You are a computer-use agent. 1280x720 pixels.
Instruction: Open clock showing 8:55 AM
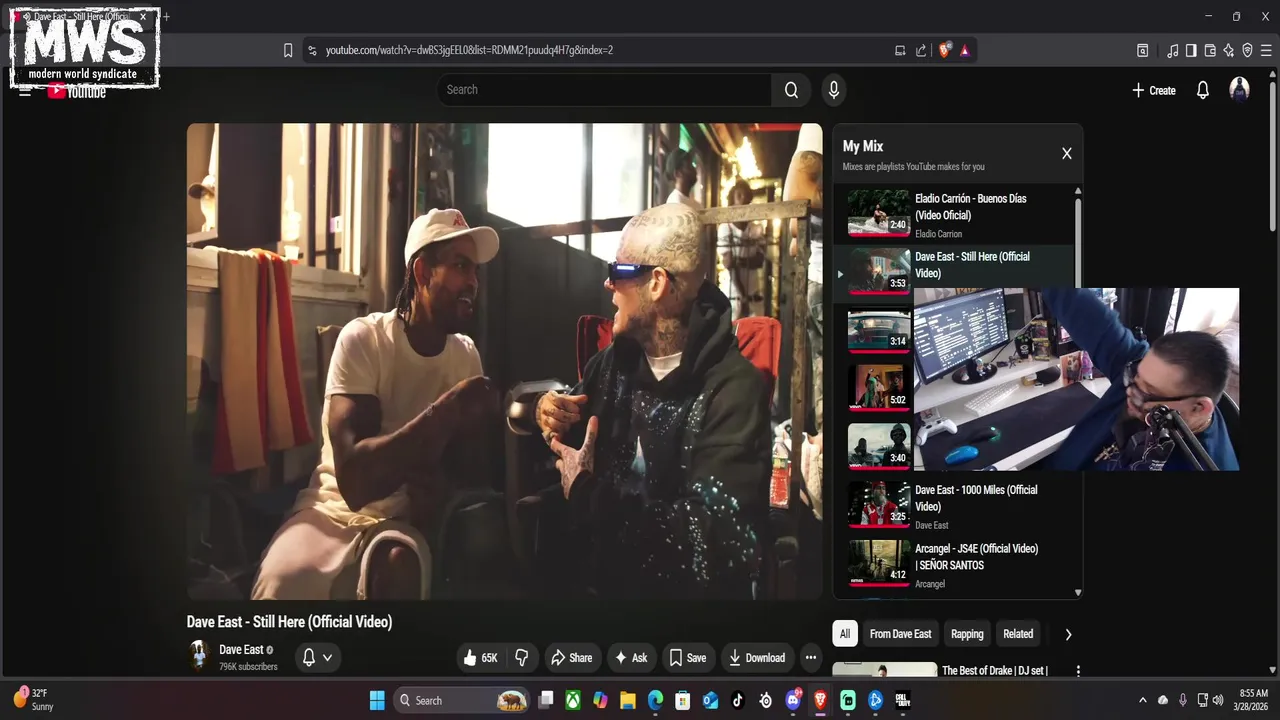[x=1253, y=700]
